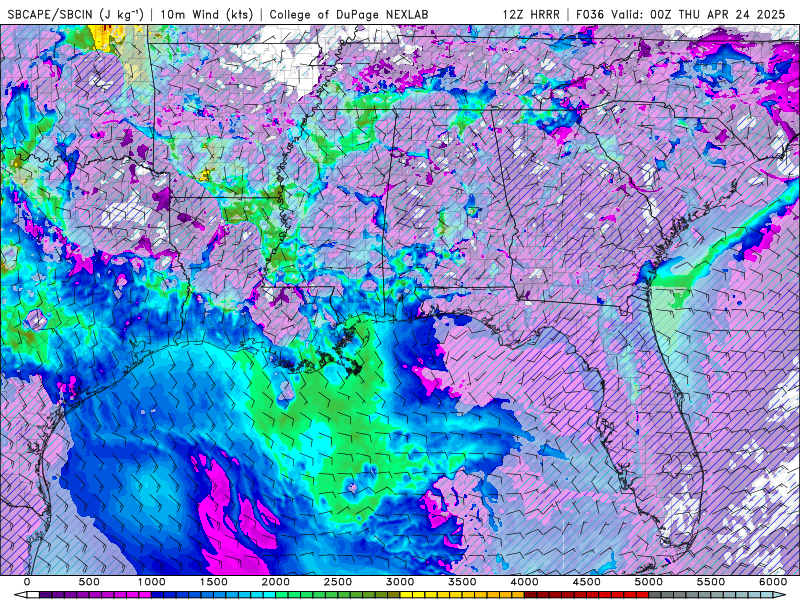Click the 500 label on the color scale
800x600 pixels.
click(x=89, y=582)
